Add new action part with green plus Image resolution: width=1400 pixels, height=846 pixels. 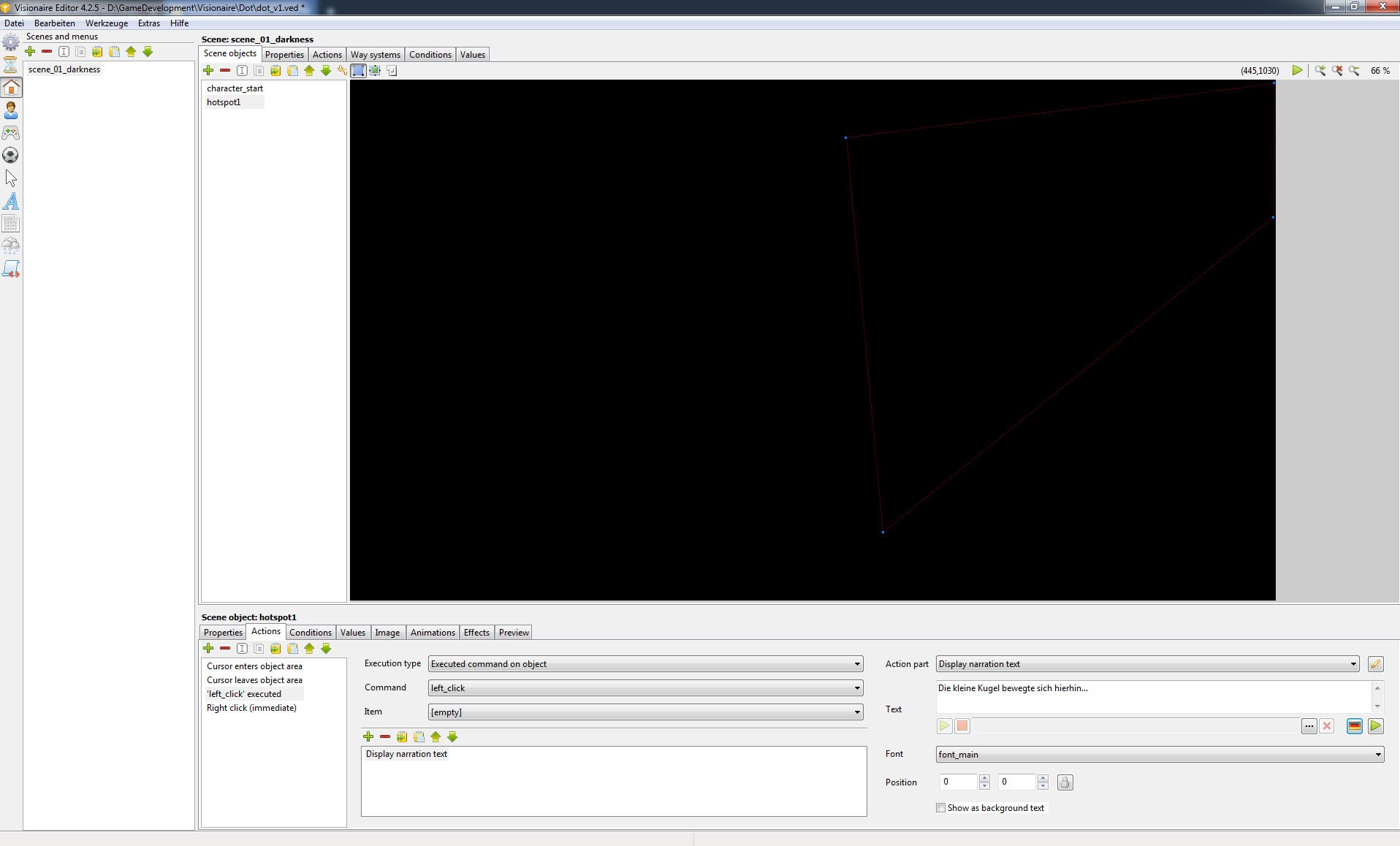[368, 736]
